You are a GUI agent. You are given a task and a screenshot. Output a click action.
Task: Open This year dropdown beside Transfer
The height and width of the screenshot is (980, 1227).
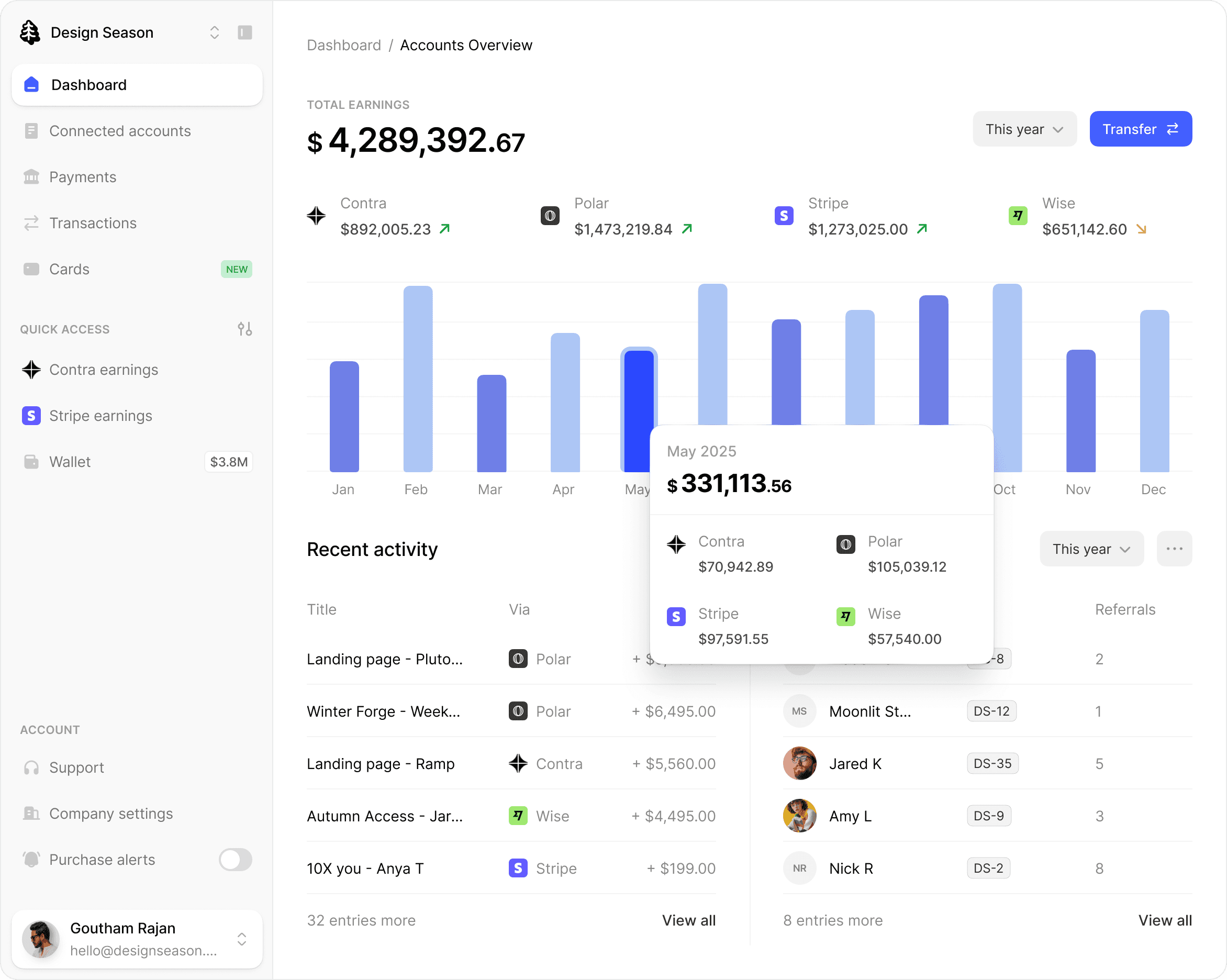(1024, 129)
